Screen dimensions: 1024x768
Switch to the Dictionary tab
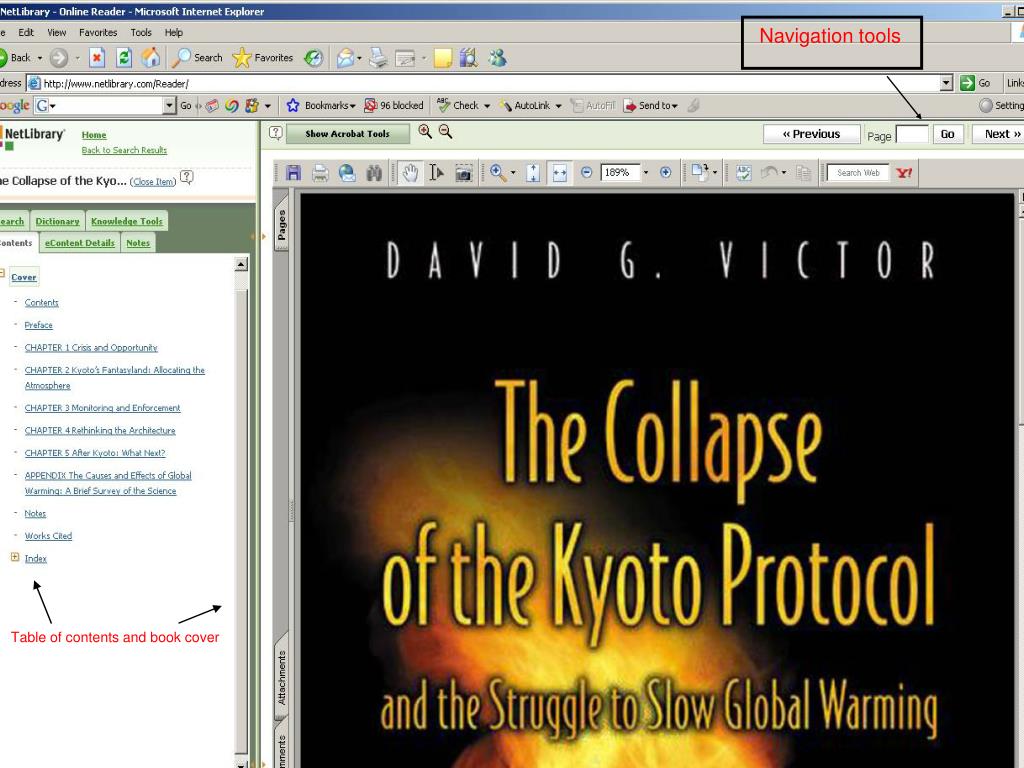click(57, 221)
